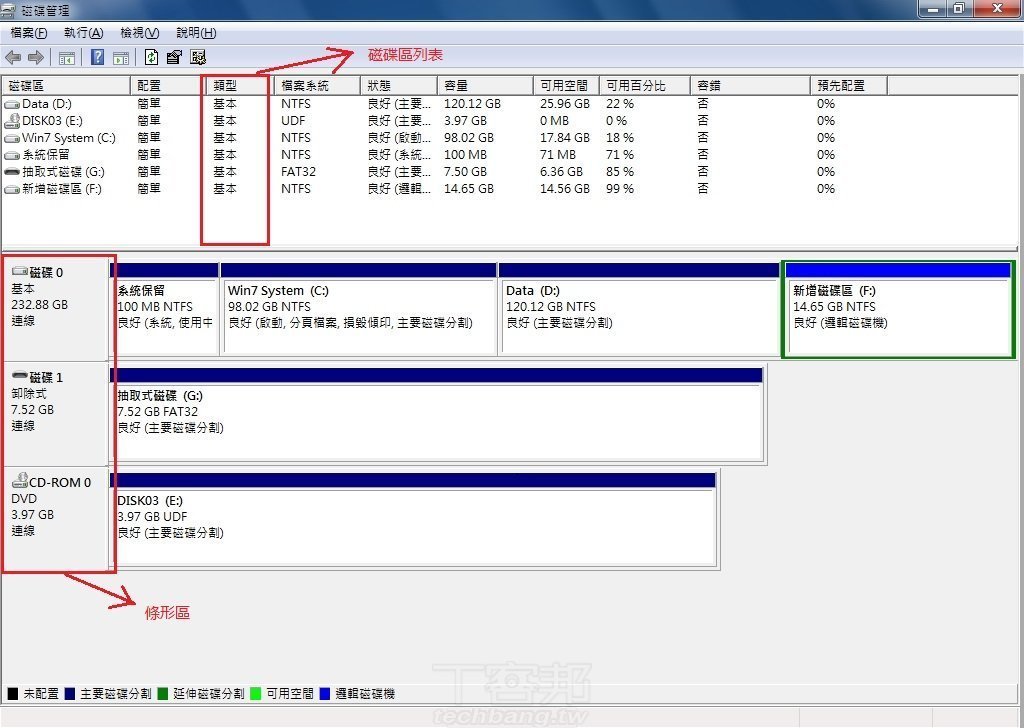Viewport: 1024px width, 728px height.
Task: Sort by the 磁碟區 column header
Action: click(67, 86)
